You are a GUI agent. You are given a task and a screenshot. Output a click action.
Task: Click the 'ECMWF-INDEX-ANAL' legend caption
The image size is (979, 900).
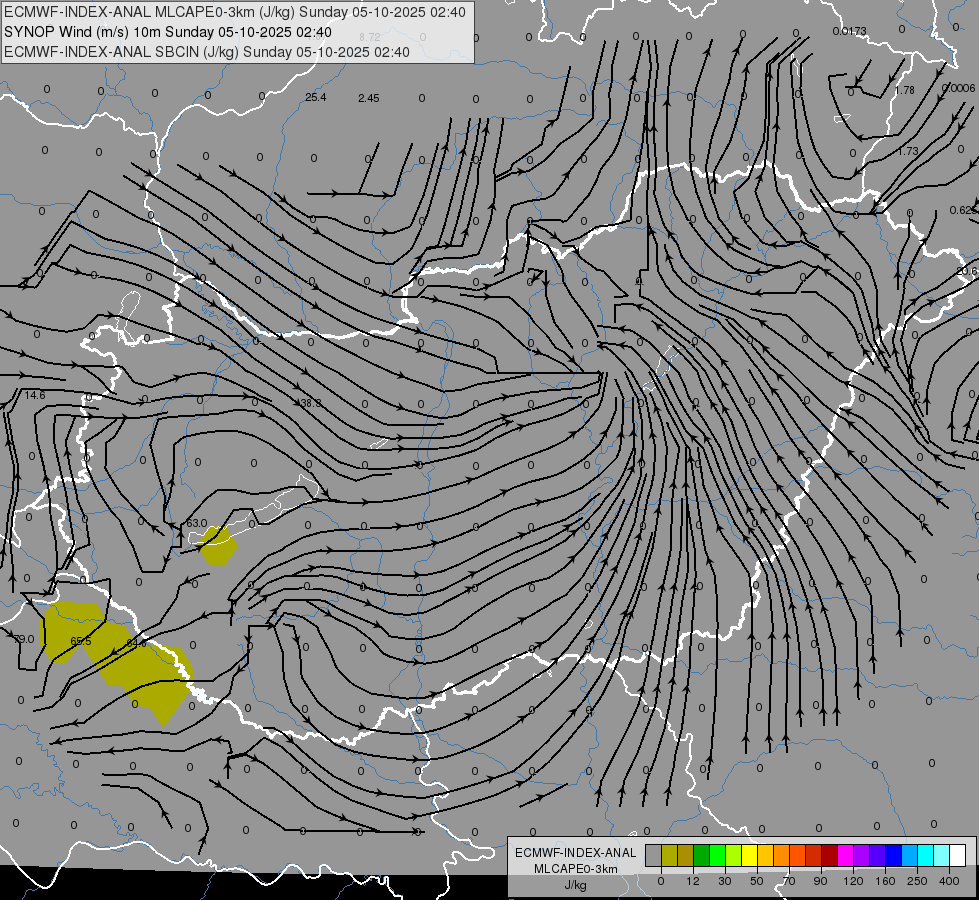tap(576, 853)
